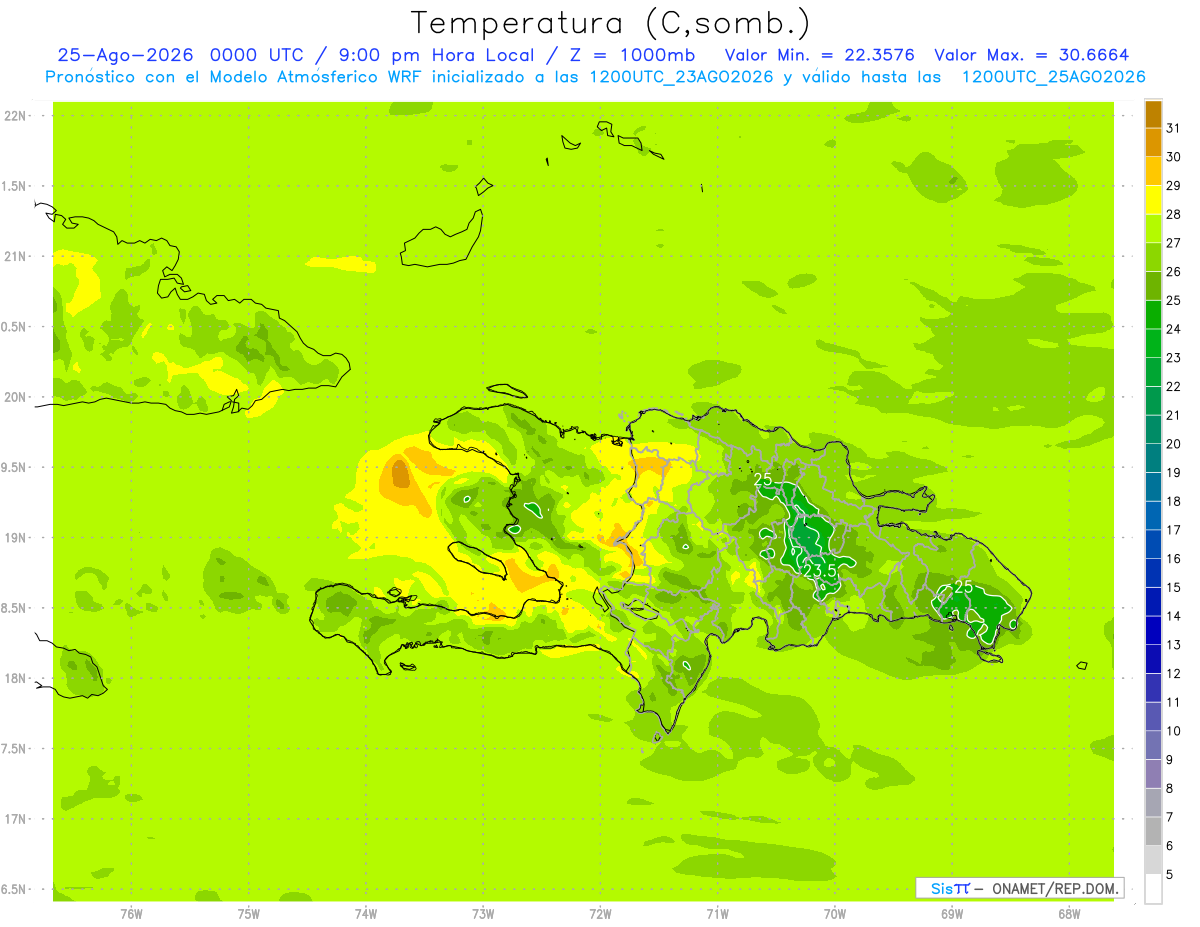Pick the blue swatch between 15 and 16
Image resolution: width=1200 pixels, height=927 pixels.
pos(1153,573)
